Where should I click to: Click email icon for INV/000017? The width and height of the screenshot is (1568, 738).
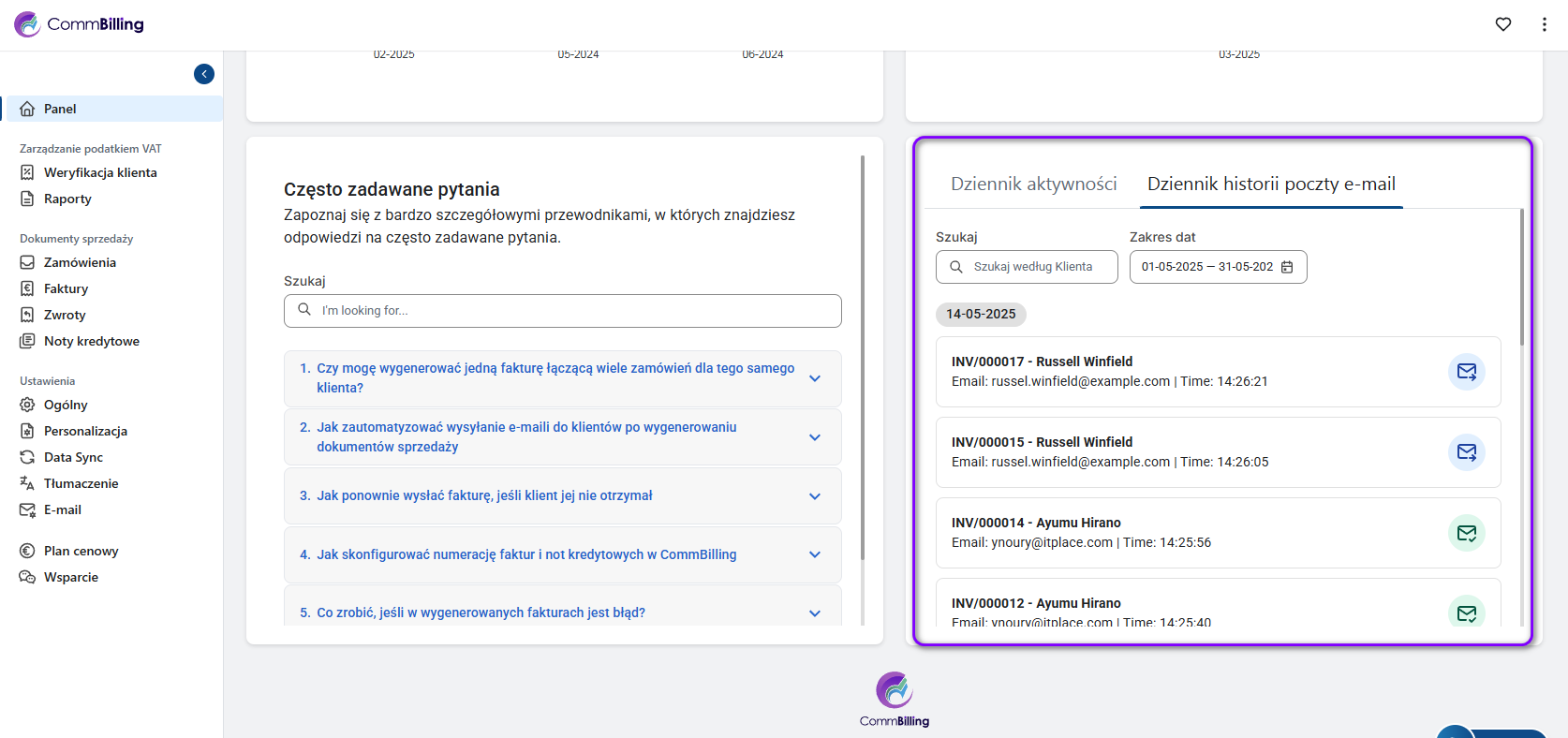[1466, 372]
